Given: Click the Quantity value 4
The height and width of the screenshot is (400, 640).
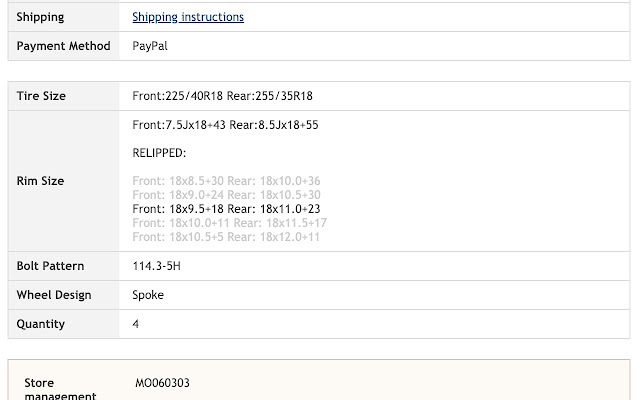Looking at the screenshot, I should [x=136, y=324].
